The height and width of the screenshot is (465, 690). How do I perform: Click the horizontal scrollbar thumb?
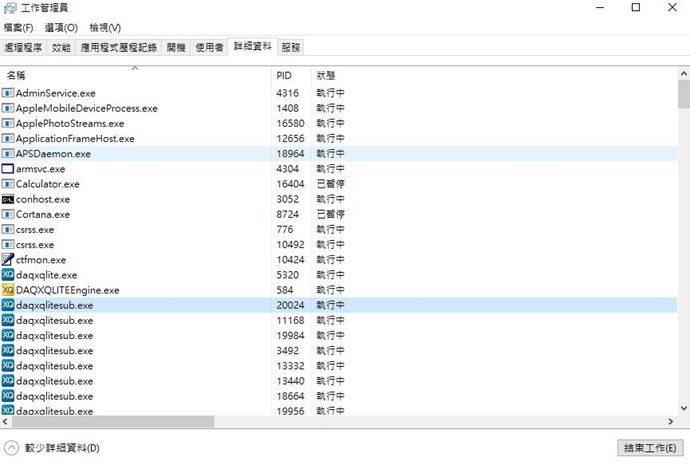pyautogui.click(x=113, y=421)
